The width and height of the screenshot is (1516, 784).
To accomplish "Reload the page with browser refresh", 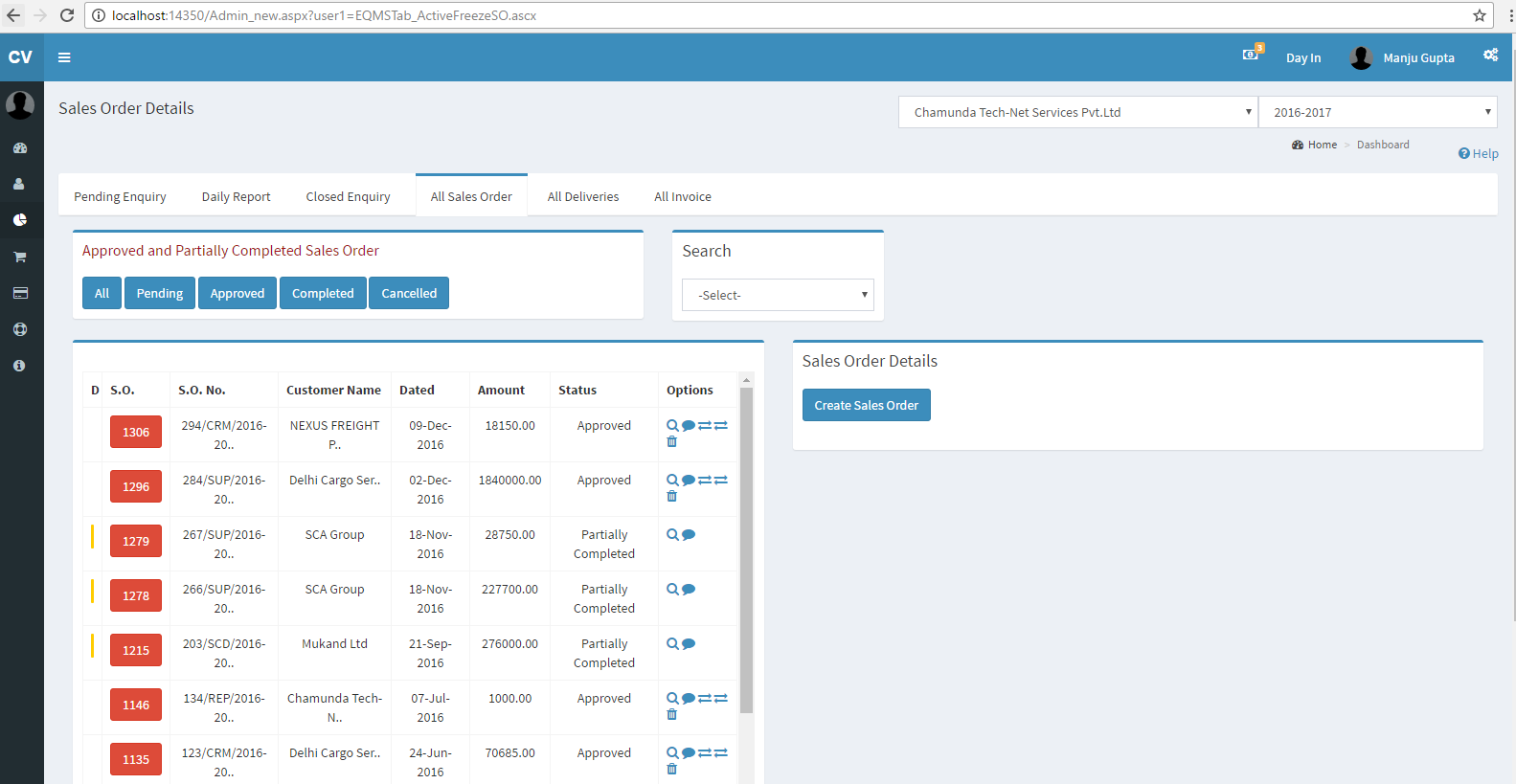I will click(67, 15).
